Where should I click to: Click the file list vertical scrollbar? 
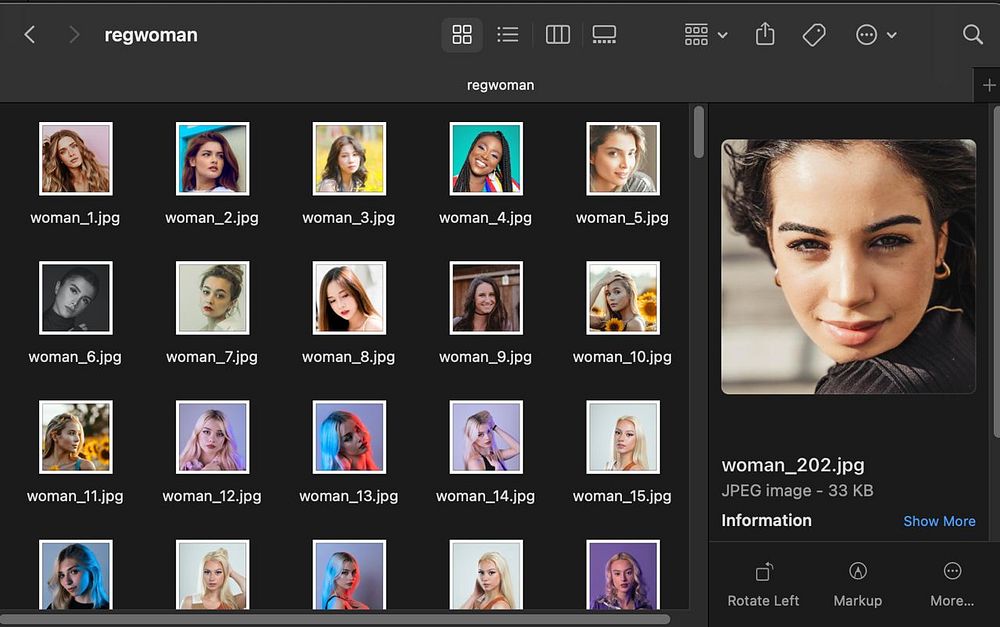(698, 132)
